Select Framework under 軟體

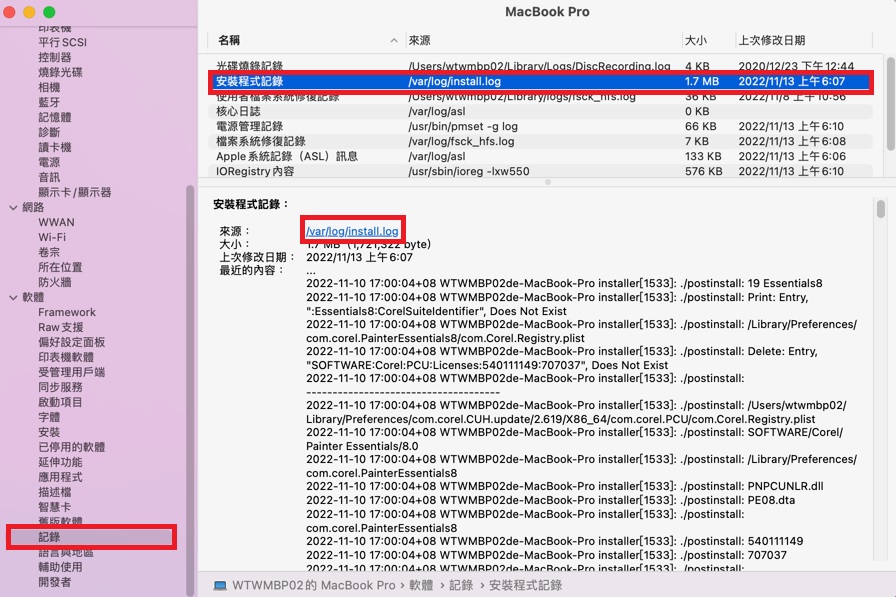coord(67,312)
